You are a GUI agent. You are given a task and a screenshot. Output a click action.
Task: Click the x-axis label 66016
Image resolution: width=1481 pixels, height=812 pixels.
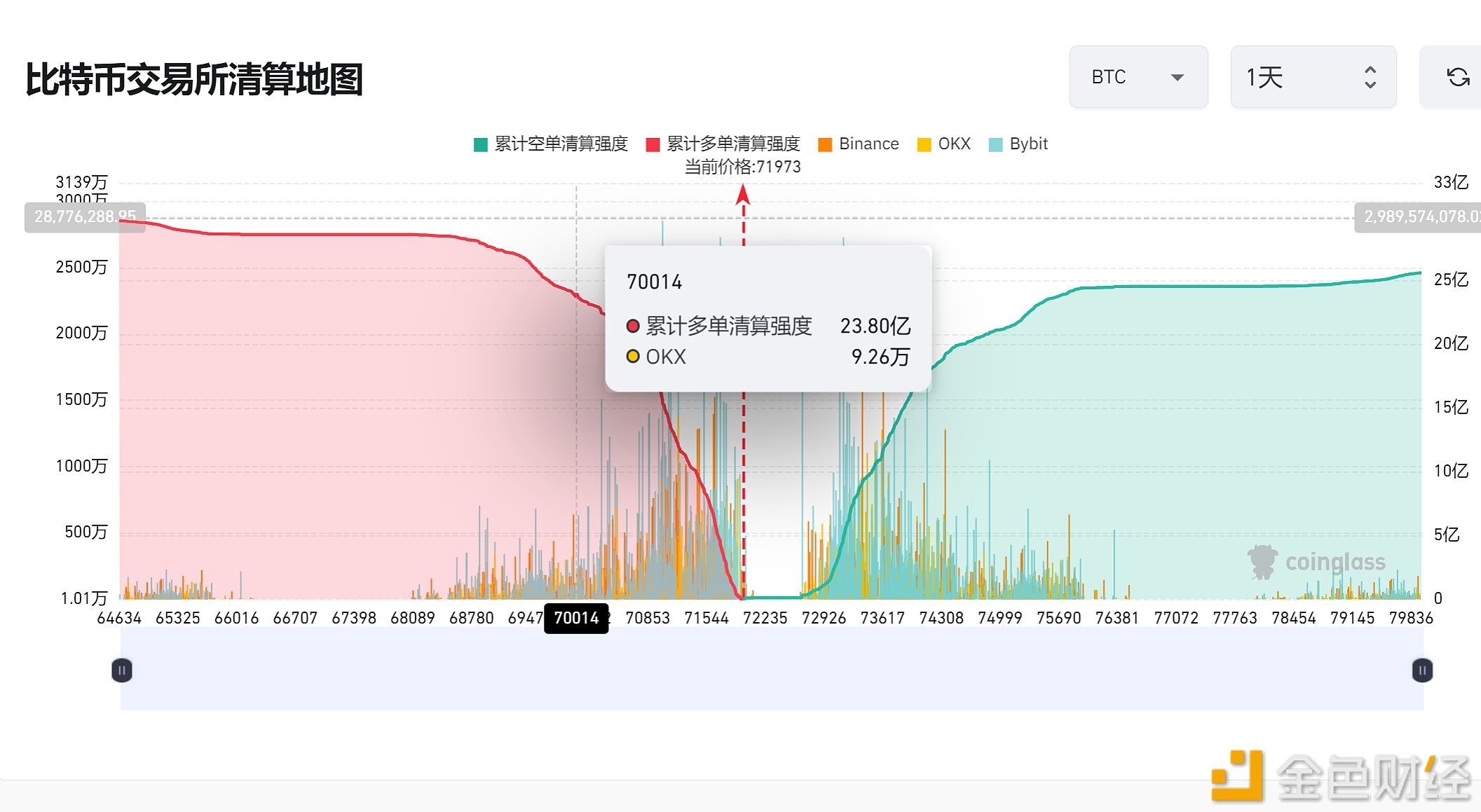tap(236, 618)
